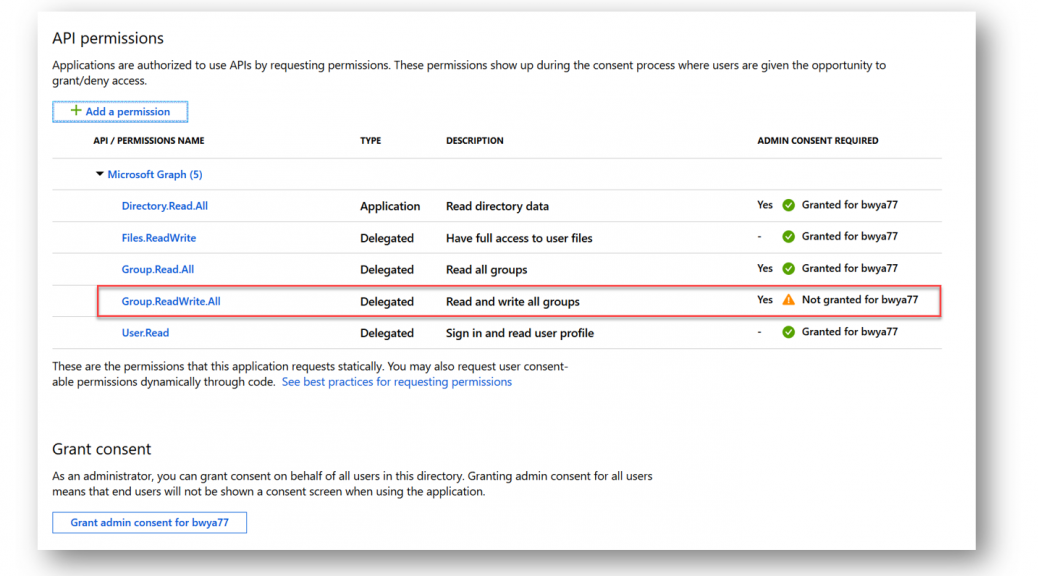1038x576 pixels.
Task: Select the API / PERMISSIONS NAME column header
Action: [149, 140]
